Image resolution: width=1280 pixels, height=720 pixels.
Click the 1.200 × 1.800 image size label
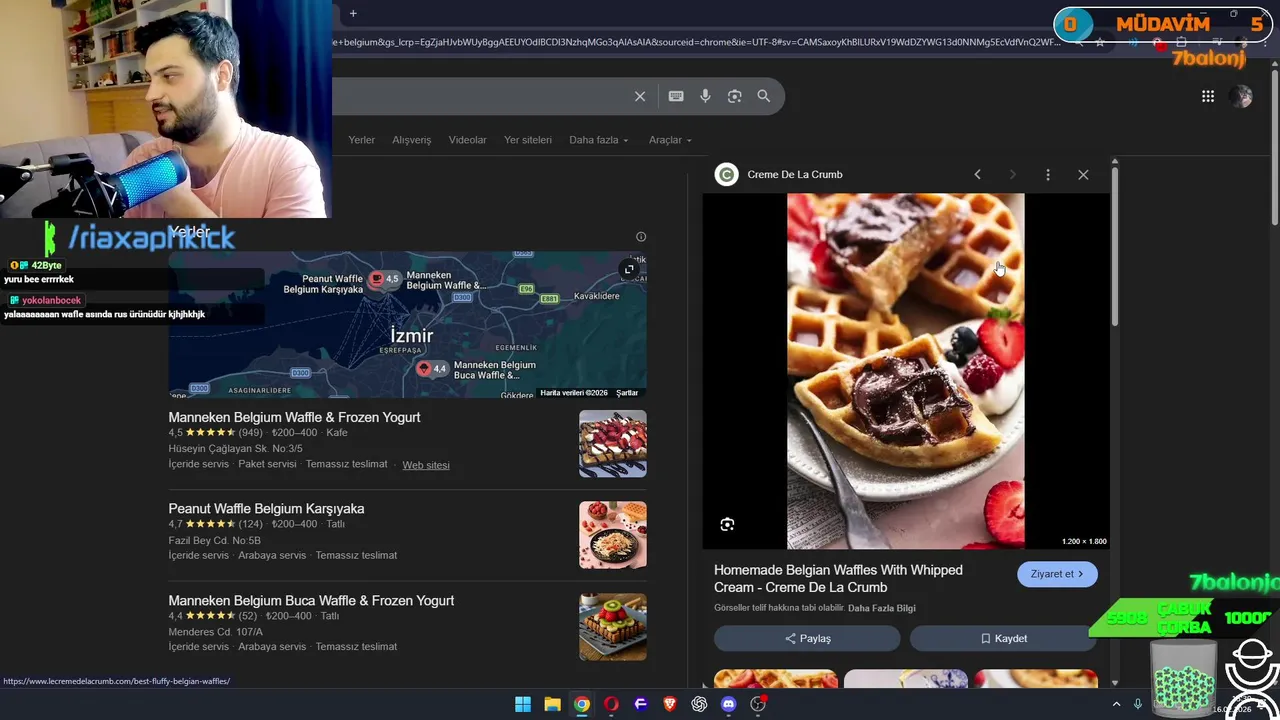(1084, 541)
